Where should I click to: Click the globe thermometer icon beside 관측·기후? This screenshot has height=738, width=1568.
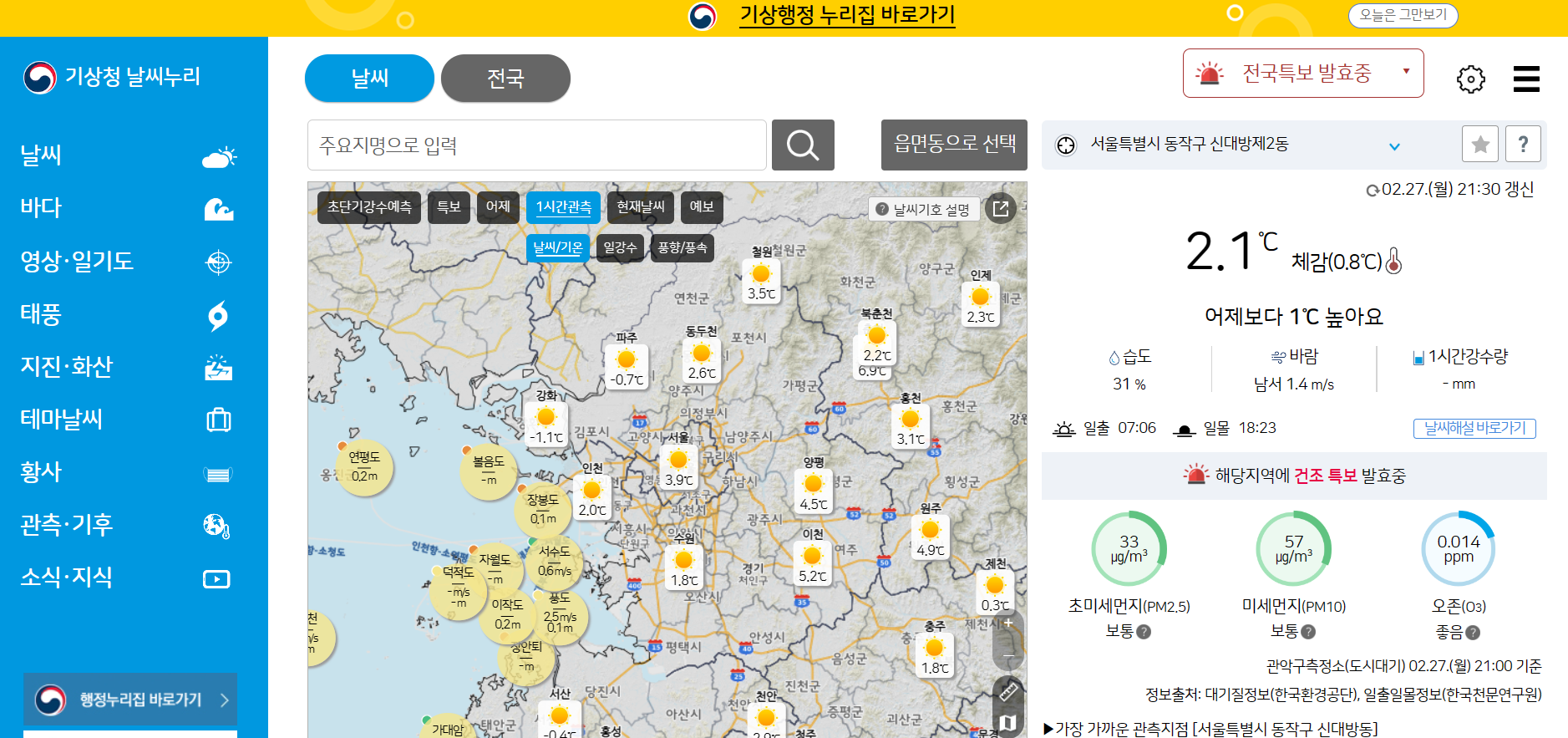point(217,526)
